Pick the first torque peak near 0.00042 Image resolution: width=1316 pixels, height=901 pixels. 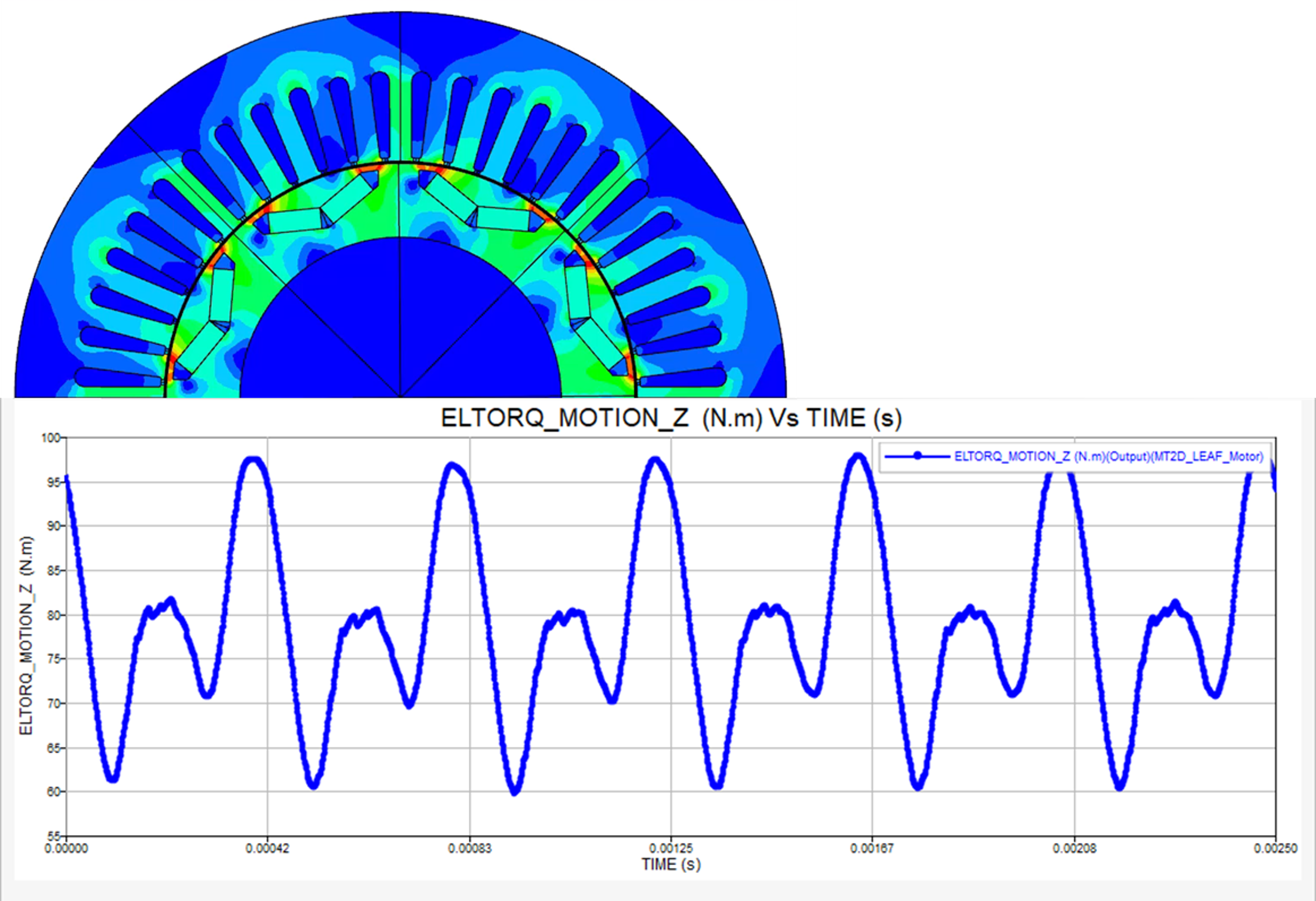coord(254,460)
